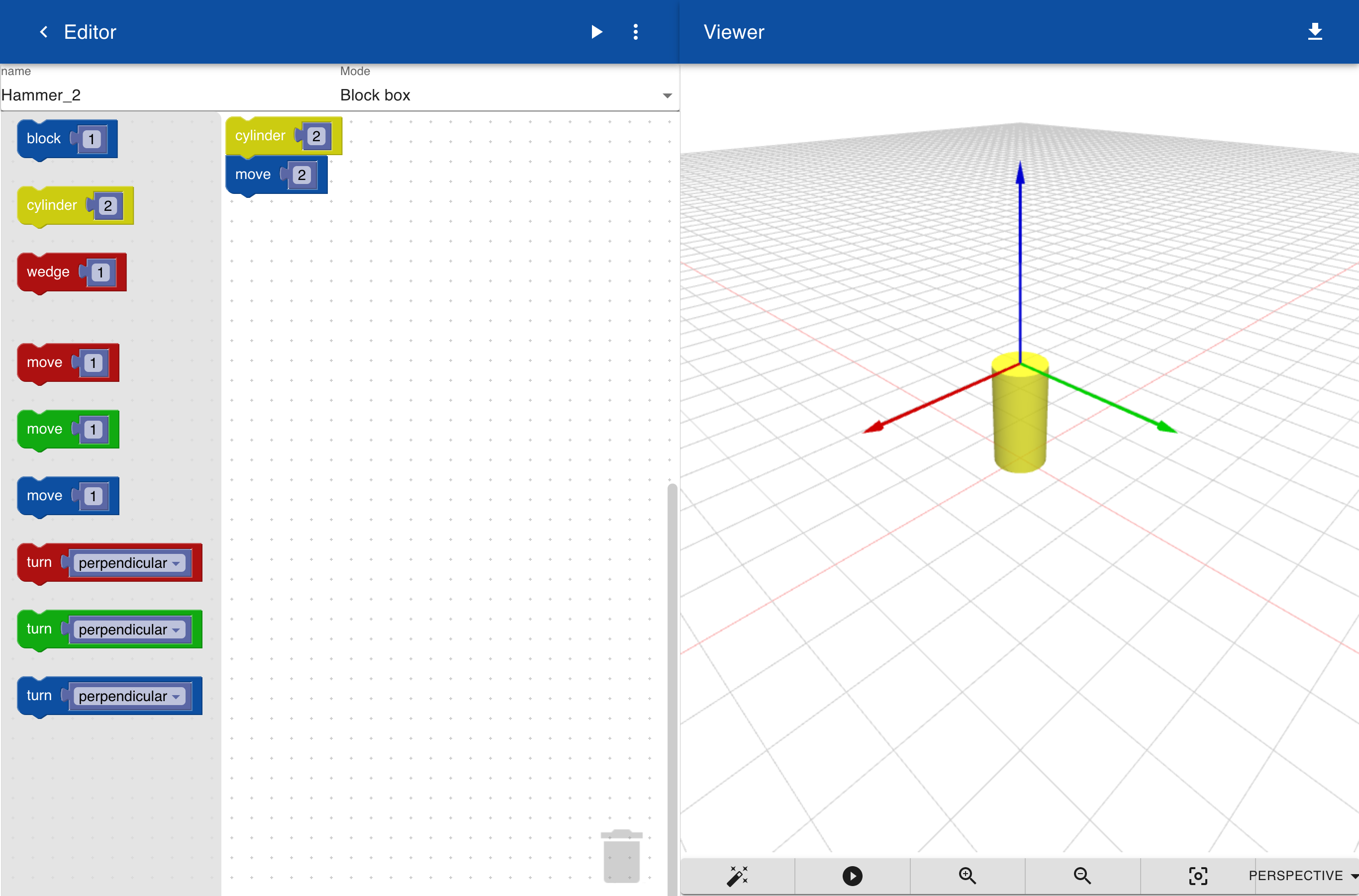Zoom in on the 3D viewer
This screenshot has width=1359, height=896.
click(x=968, y=876)
